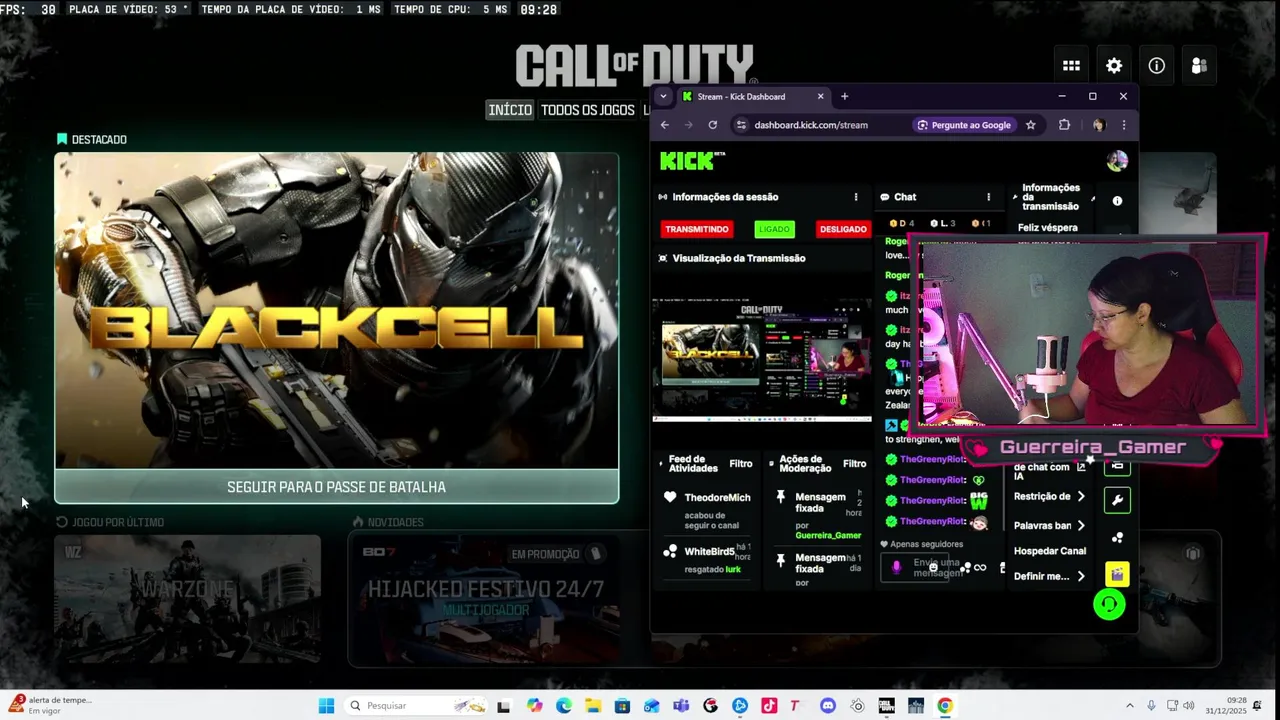Open Call of Duty settings gear

pos(1114,66)
